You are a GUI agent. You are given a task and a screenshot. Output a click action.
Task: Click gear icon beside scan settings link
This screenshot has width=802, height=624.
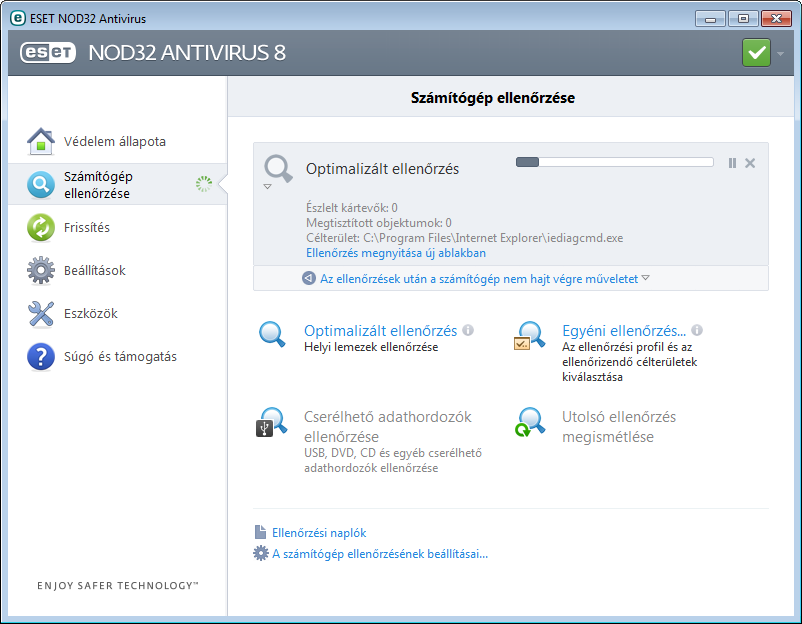click(261, 553)
